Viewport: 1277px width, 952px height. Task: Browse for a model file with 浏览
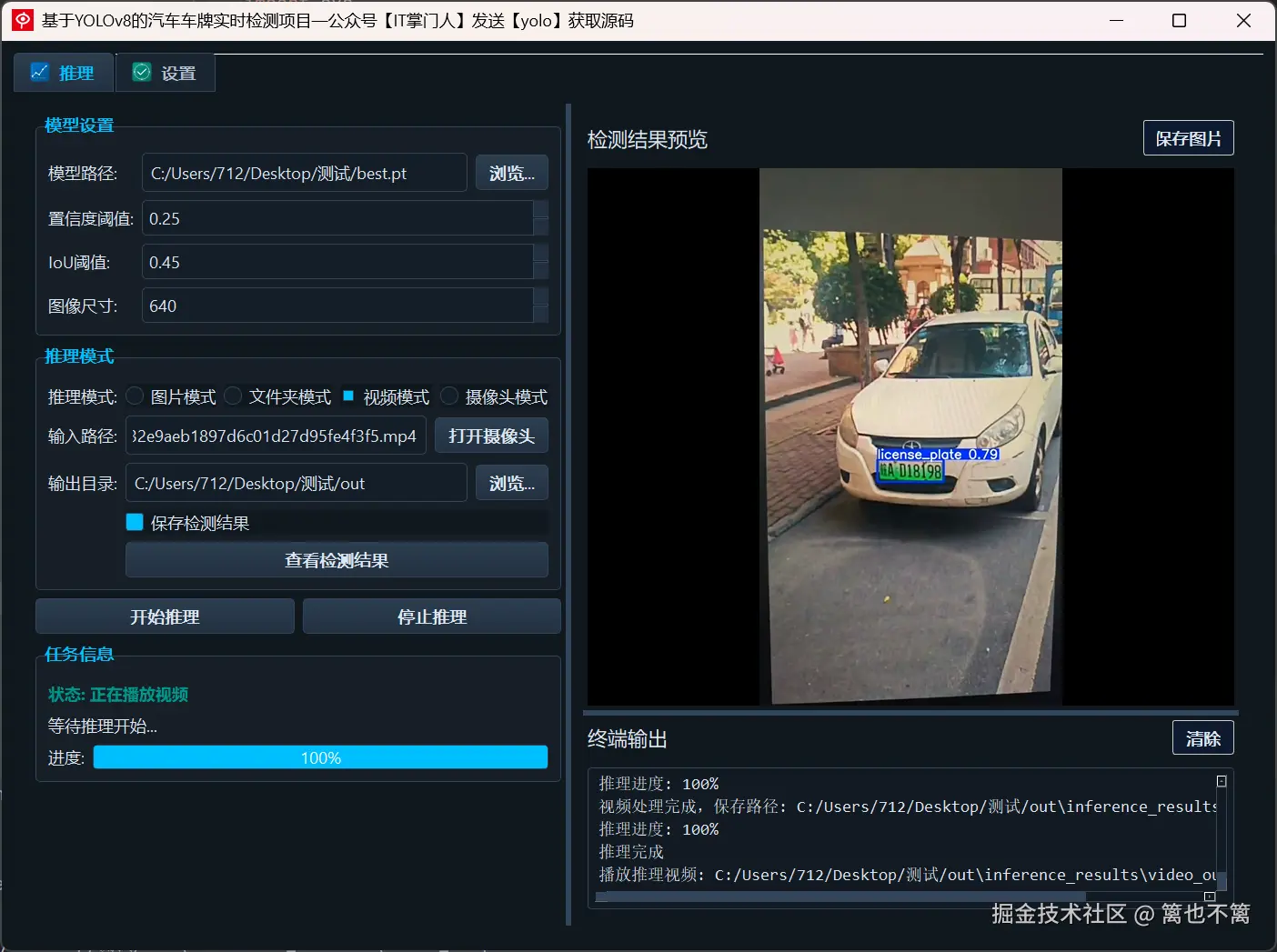click(x=511, y=172)
